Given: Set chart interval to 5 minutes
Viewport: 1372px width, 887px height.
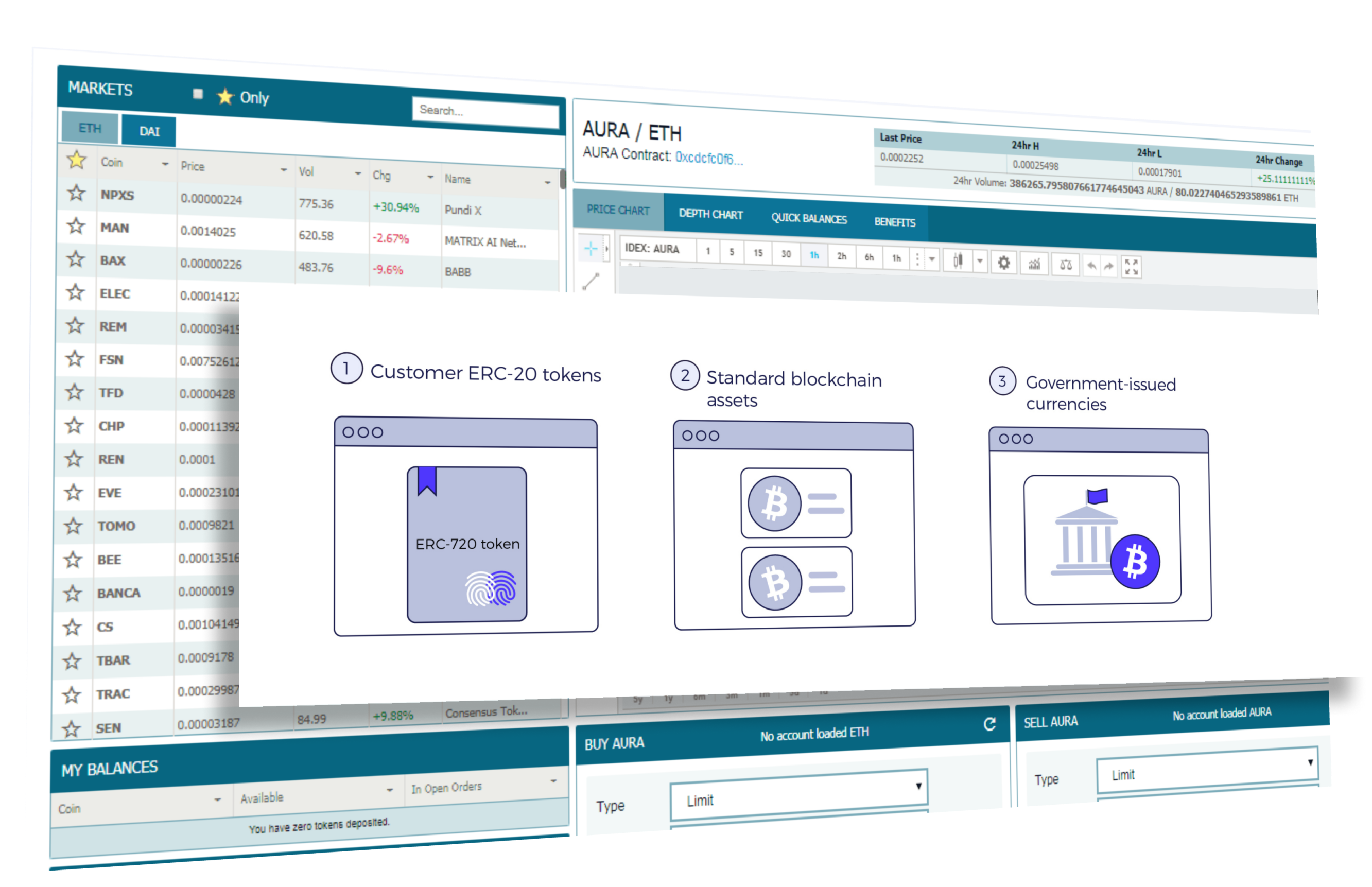Looking at the screenshot, I should 732,252.
